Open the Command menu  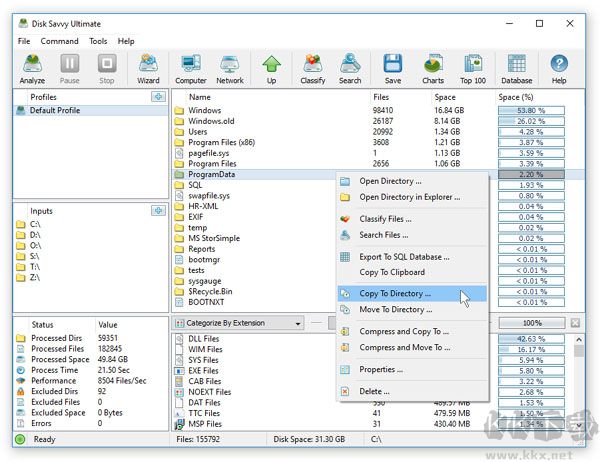(59, 41)
